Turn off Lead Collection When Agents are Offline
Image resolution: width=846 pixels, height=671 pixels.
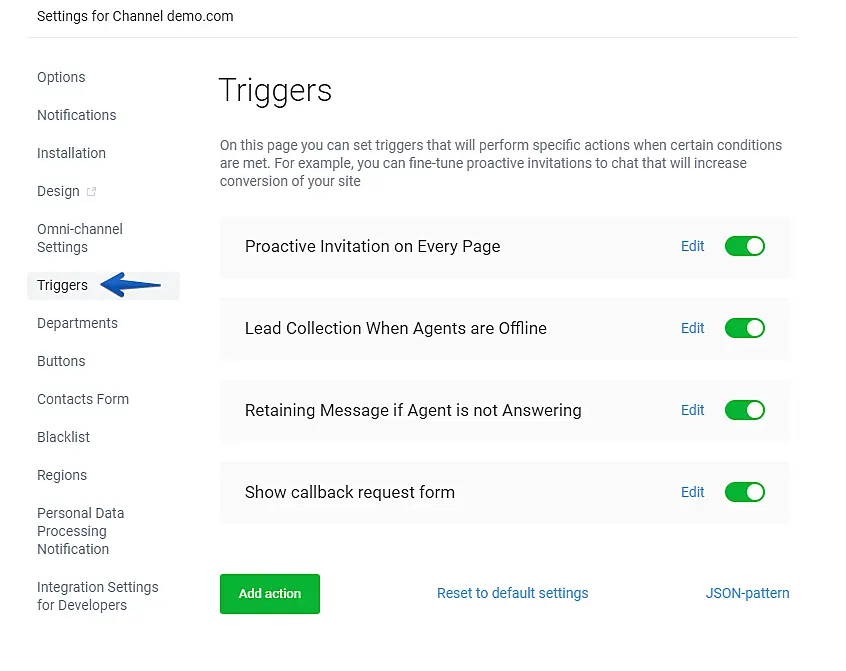[x=744, y=328]
